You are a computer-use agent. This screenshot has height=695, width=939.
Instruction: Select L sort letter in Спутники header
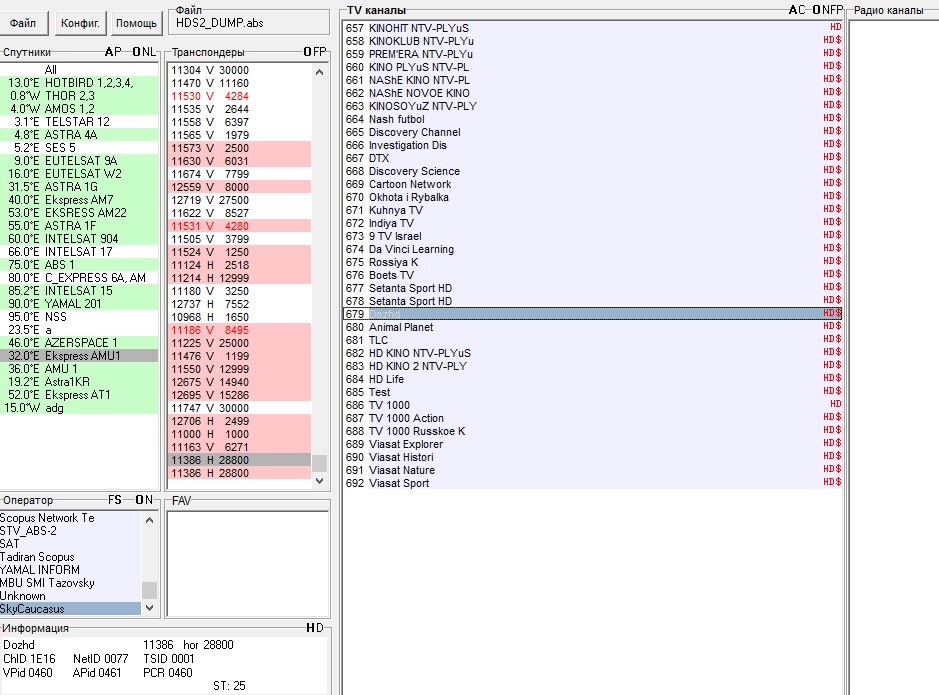point(153,52)
